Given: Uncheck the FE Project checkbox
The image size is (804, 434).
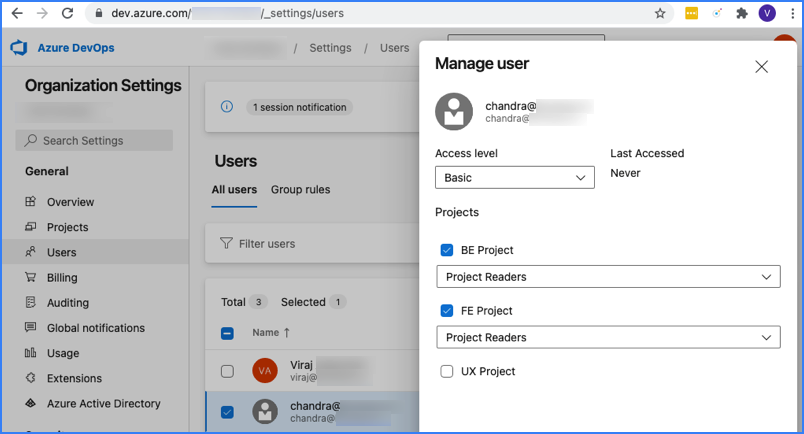Looking at the screenshot, I should 447,311.
